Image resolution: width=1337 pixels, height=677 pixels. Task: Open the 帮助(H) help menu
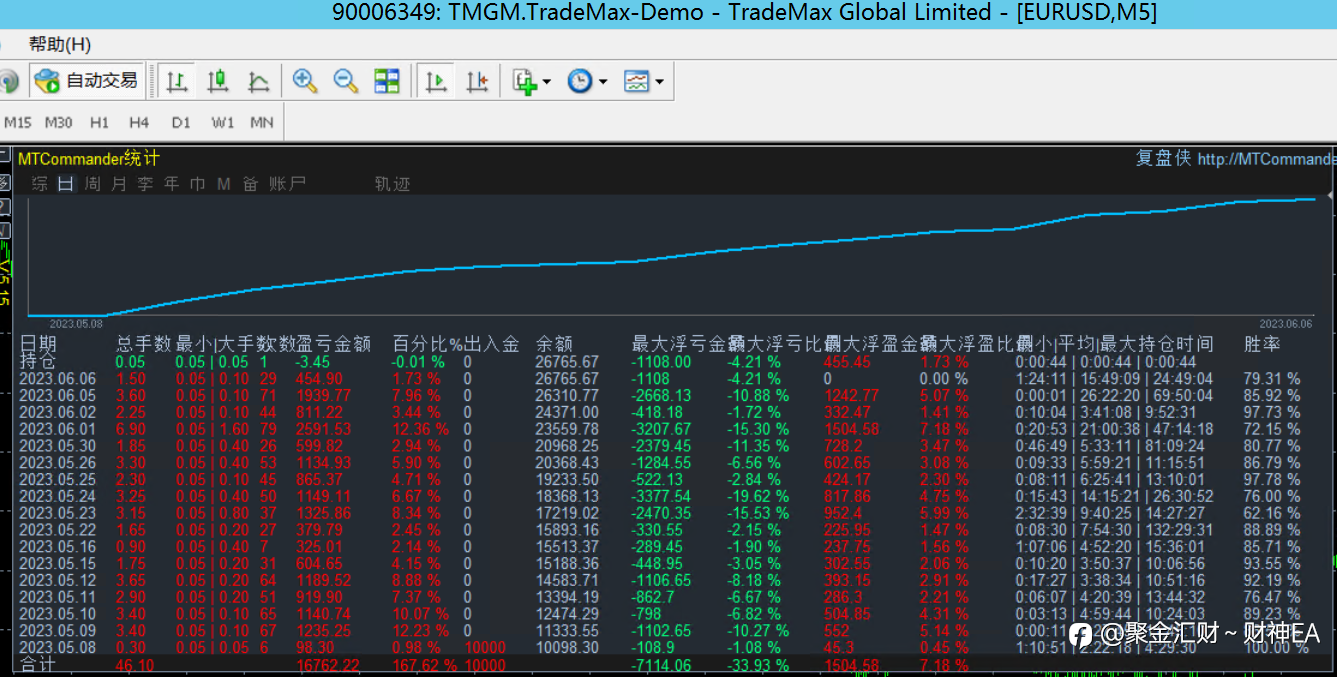59,44
